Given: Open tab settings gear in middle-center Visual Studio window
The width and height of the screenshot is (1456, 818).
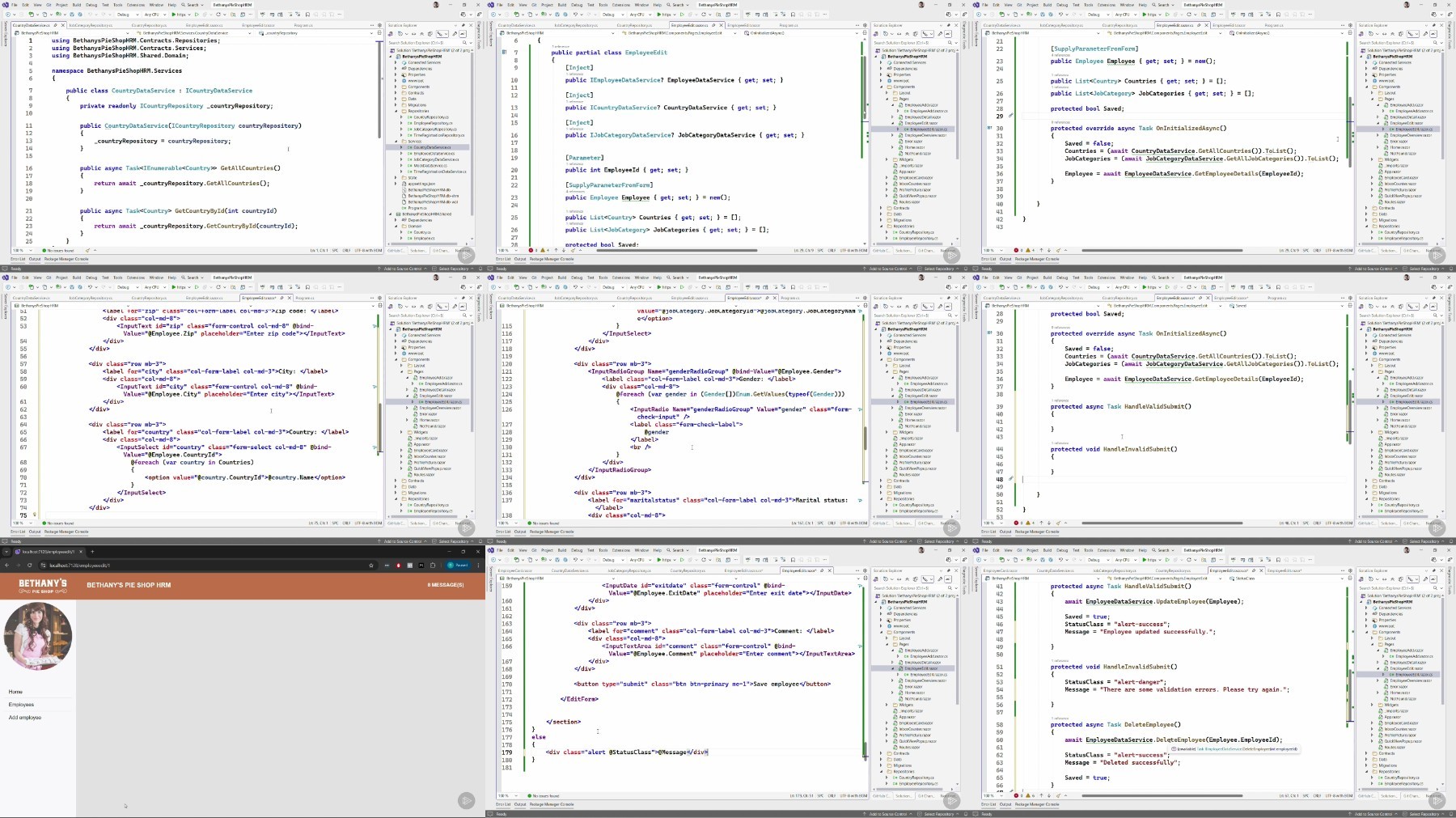Looking at the screenshot, I should click(x=866, y=298).
